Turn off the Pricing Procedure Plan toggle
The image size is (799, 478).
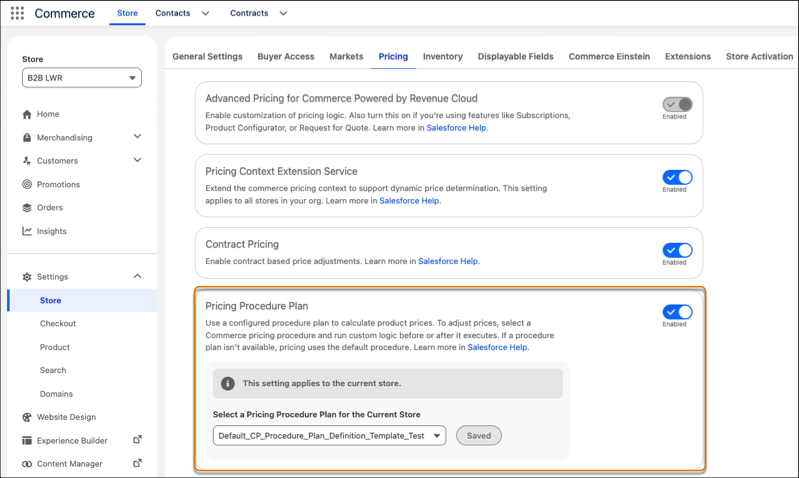[677, 312]
